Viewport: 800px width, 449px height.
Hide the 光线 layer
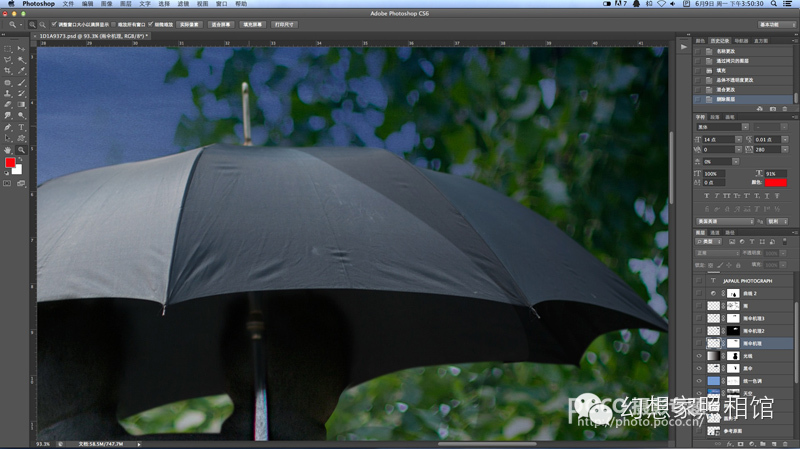(x=699, y=356)
